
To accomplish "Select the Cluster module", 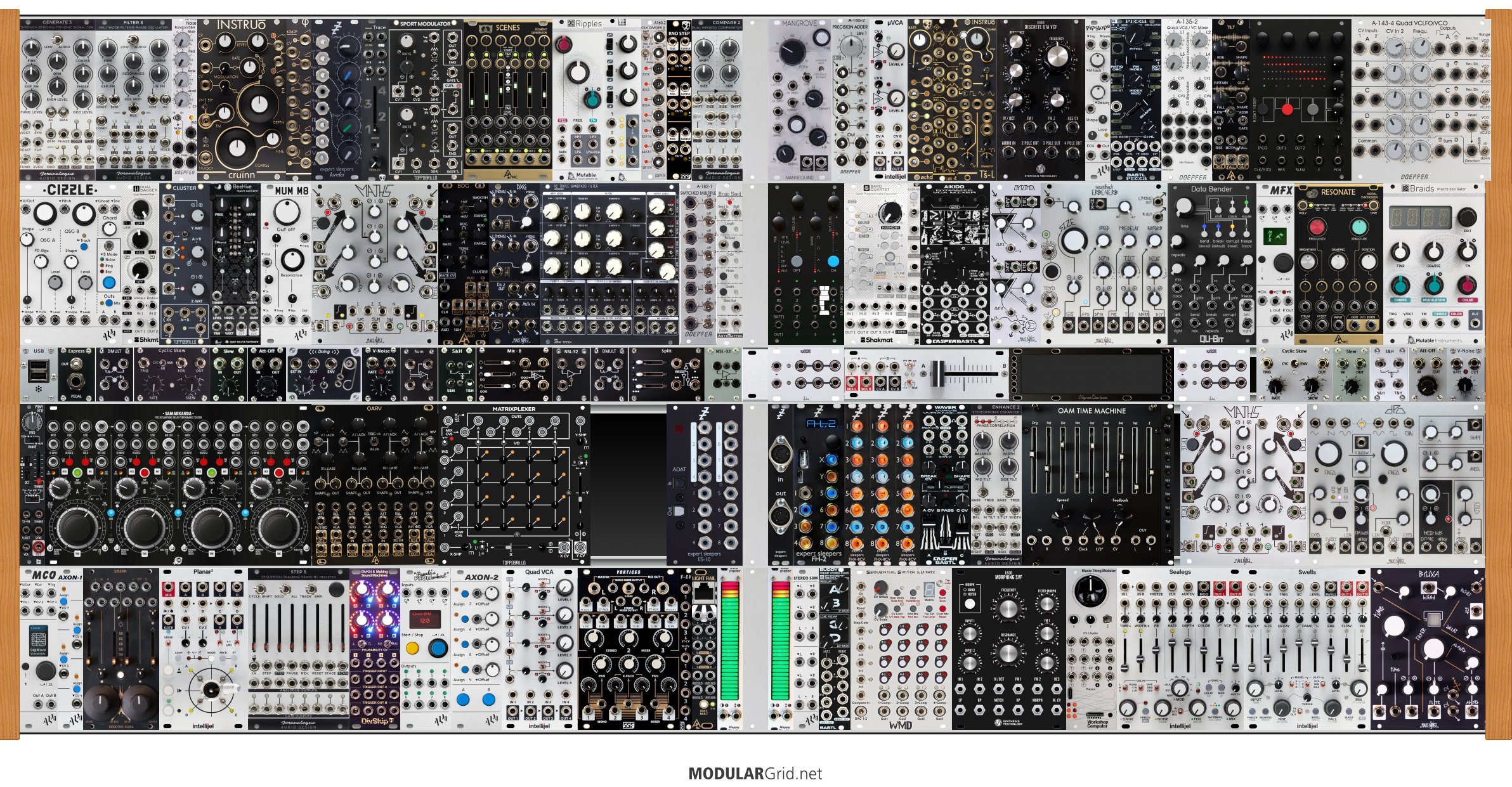I will pos(185,264).
